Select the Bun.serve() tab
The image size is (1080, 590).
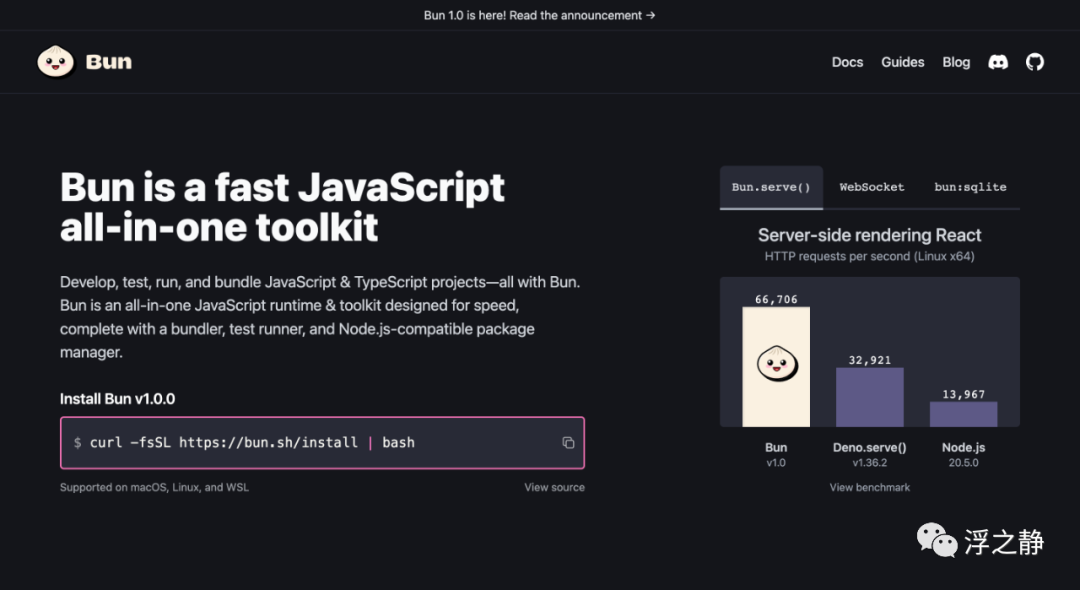(x=771, y=187)
